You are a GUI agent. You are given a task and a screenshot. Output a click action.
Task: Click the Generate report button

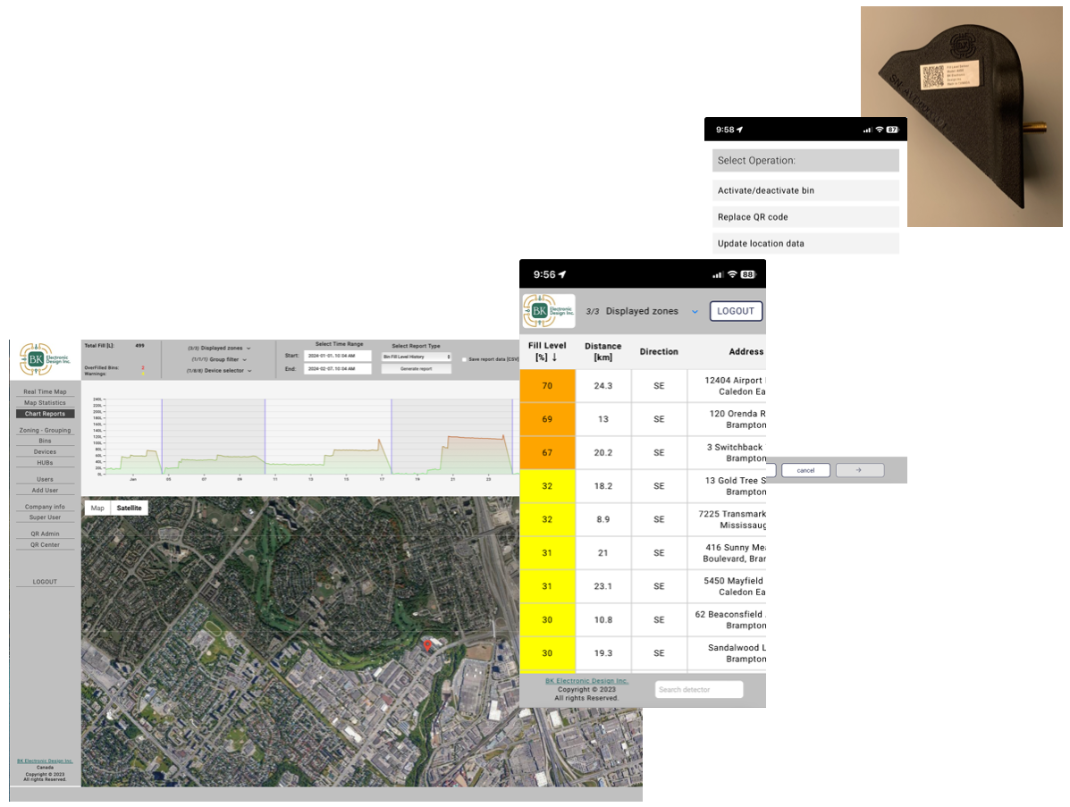pos(415,369)
